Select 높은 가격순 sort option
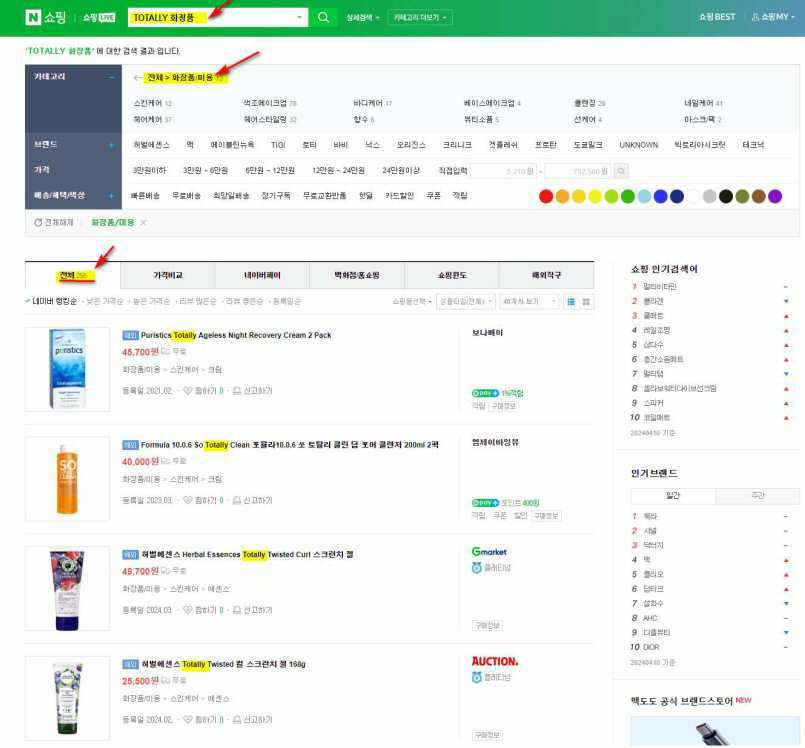Viewport: 805px width, 748px height. (151, 301)
